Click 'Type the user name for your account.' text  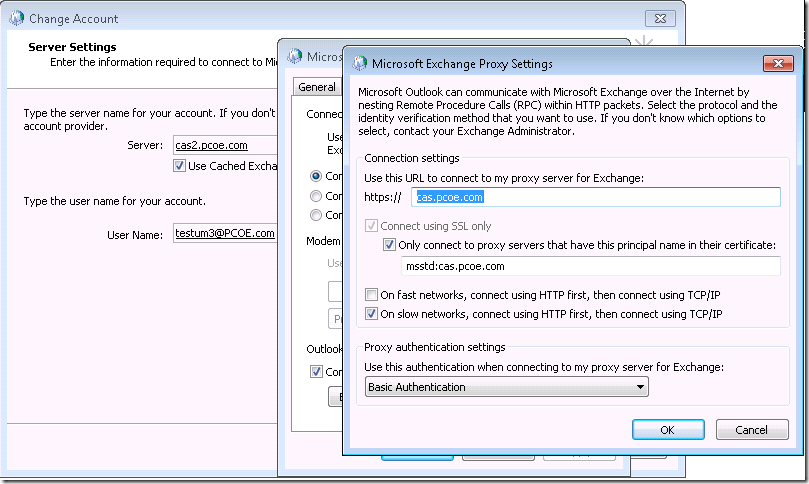[x=115, y=201]
